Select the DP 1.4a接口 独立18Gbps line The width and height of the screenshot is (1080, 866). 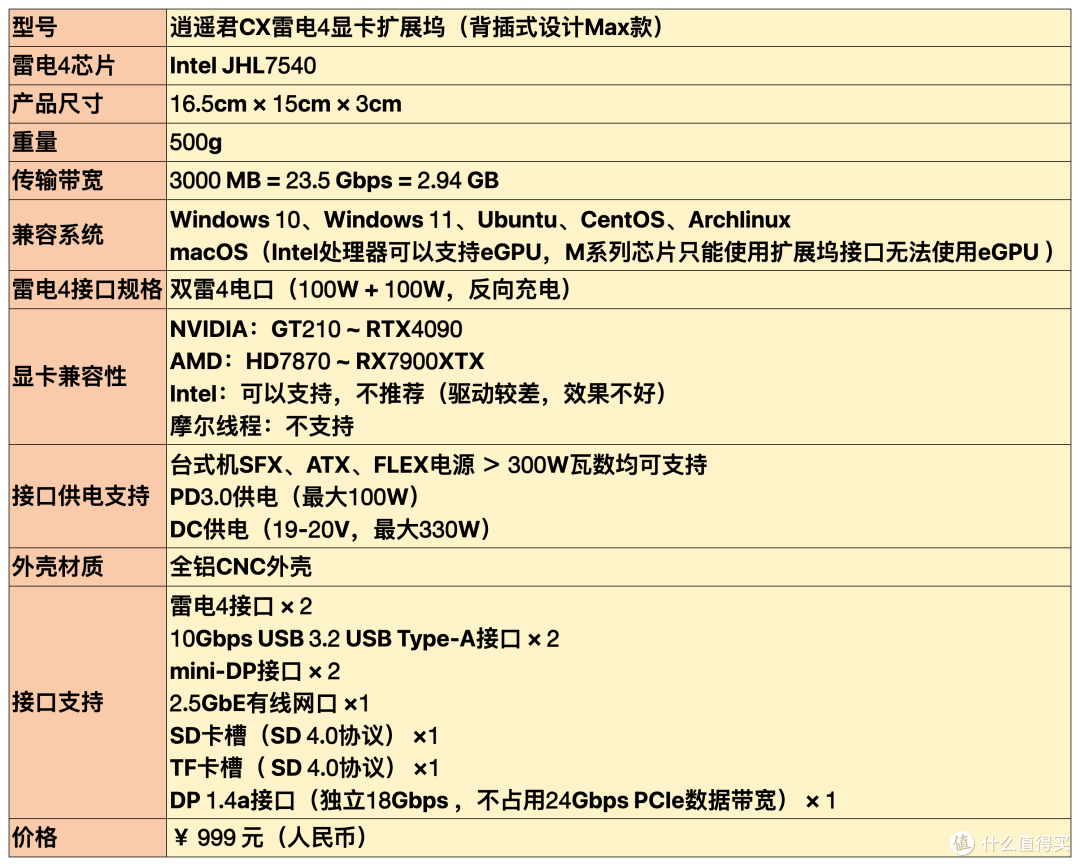pyautogui.click(x=503, y=801)
